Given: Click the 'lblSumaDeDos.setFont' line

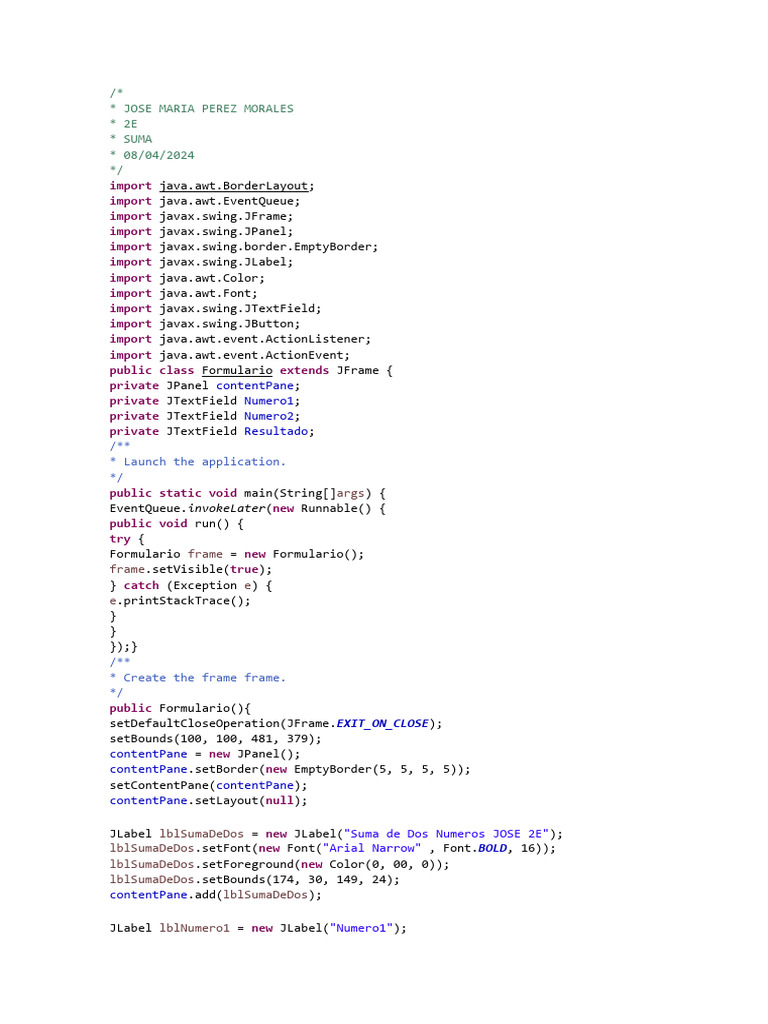Looking at the screenshot, I should [333, 848].
